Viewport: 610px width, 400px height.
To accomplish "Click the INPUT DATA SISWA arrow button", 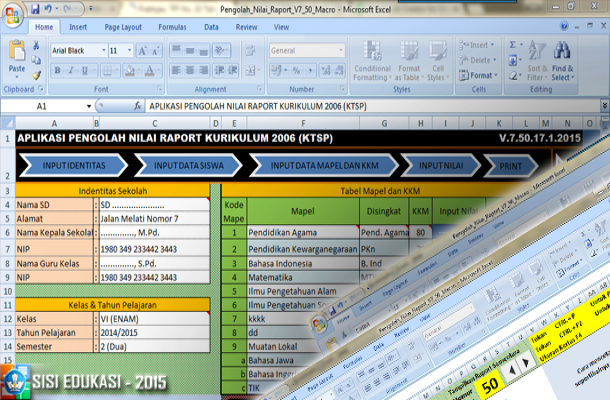I will tap(189, 165).
